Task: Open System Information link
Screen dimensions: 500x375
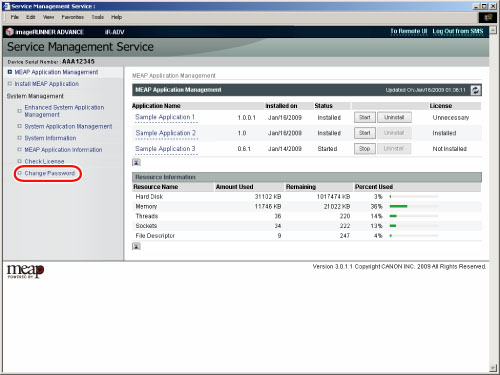Action: [x=50, y=138]
